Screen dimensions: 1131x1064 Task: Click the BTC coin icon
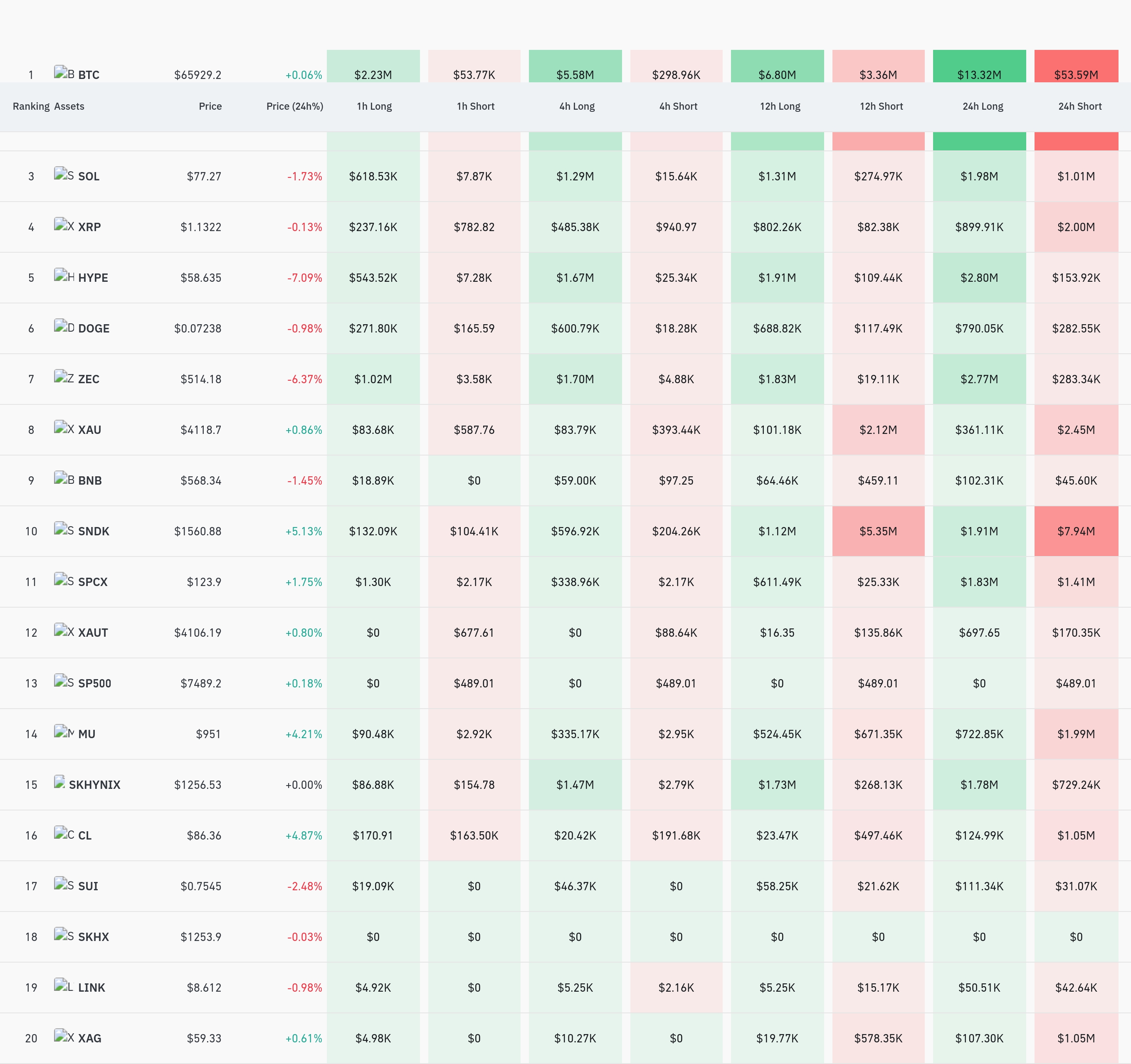tap(64, 73)
